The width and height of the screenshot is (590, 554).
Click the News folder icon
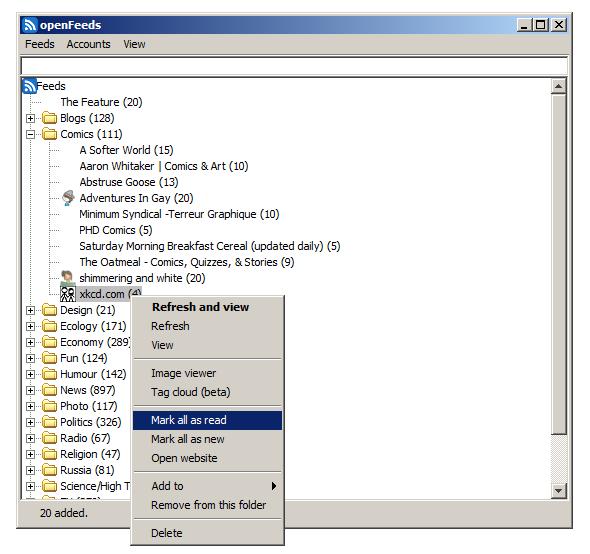(x=49, y=390)
